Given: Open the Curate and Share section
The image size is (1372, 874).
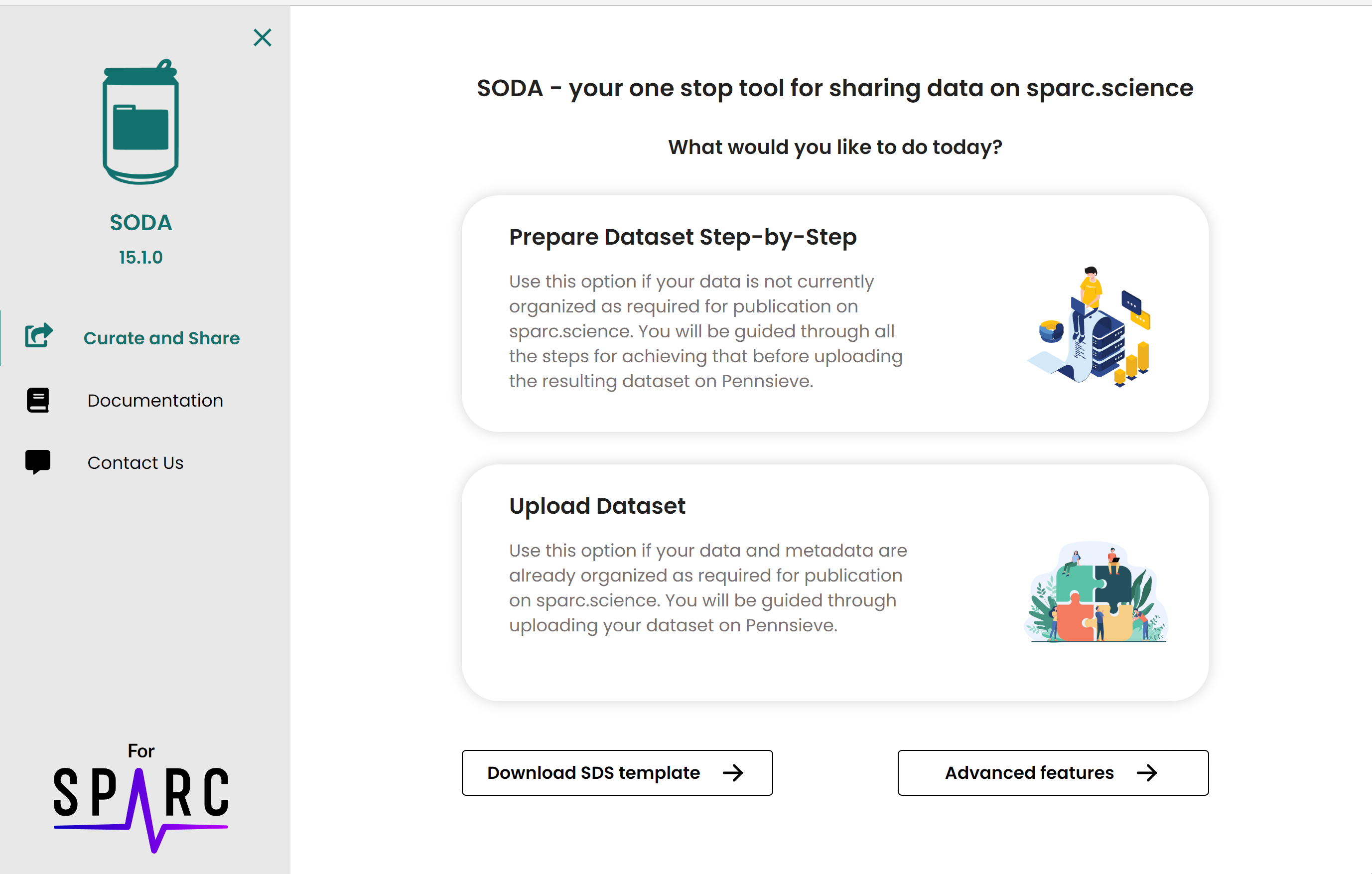Looking at the screenshot, I should click(145, 338).
